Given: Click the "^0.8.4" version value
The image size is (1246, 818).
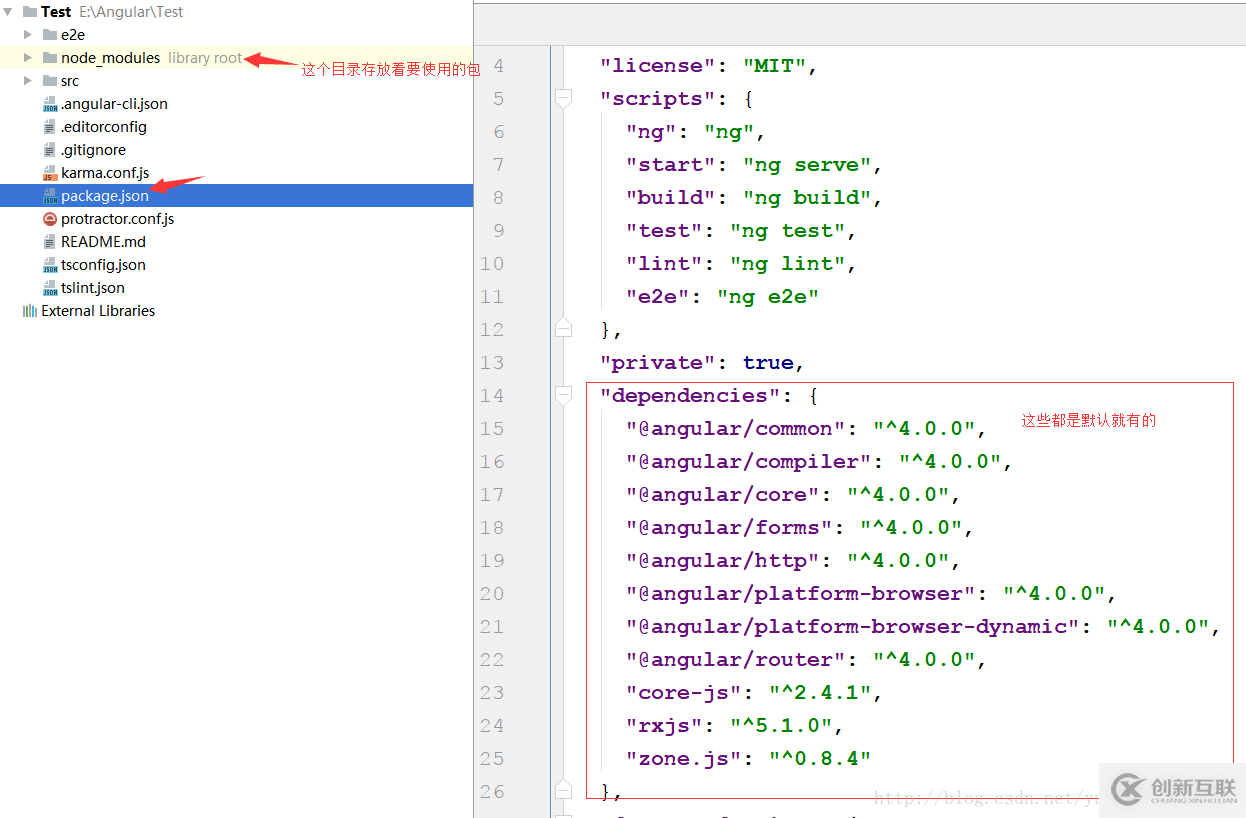Looking at the screenshot, I should (820, 759).
